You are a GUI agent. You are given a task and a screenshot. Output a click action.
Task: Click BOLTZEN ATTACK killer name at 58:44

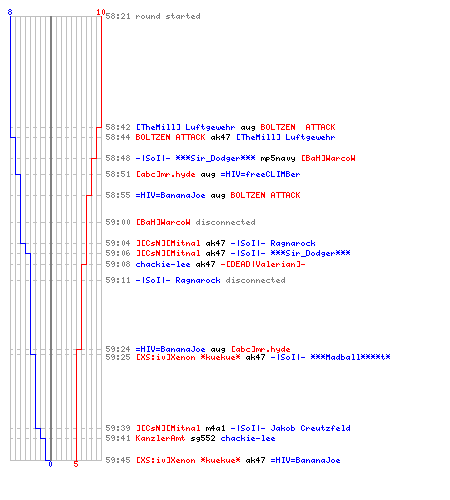tap(170, 137)
